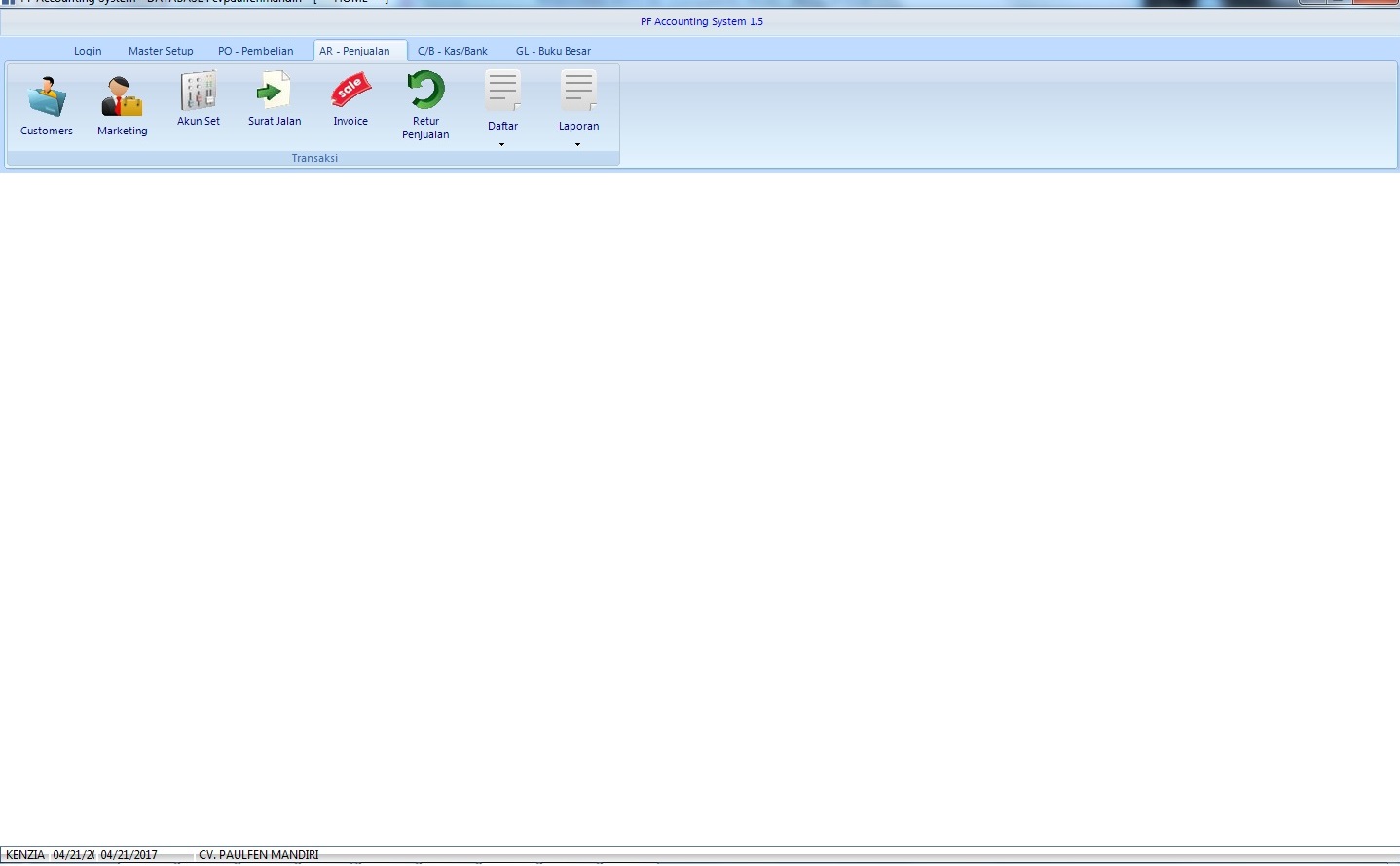
Task: Go to the PO - Pembelian tab
Action: (255, 51)
